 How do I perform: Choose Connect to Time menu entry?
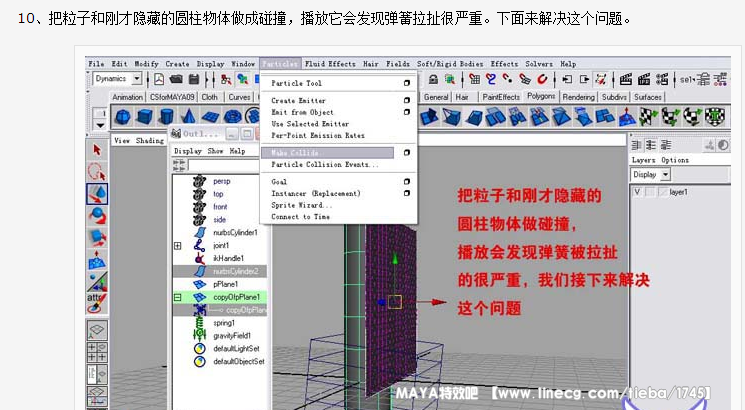(x=301, y=217)
